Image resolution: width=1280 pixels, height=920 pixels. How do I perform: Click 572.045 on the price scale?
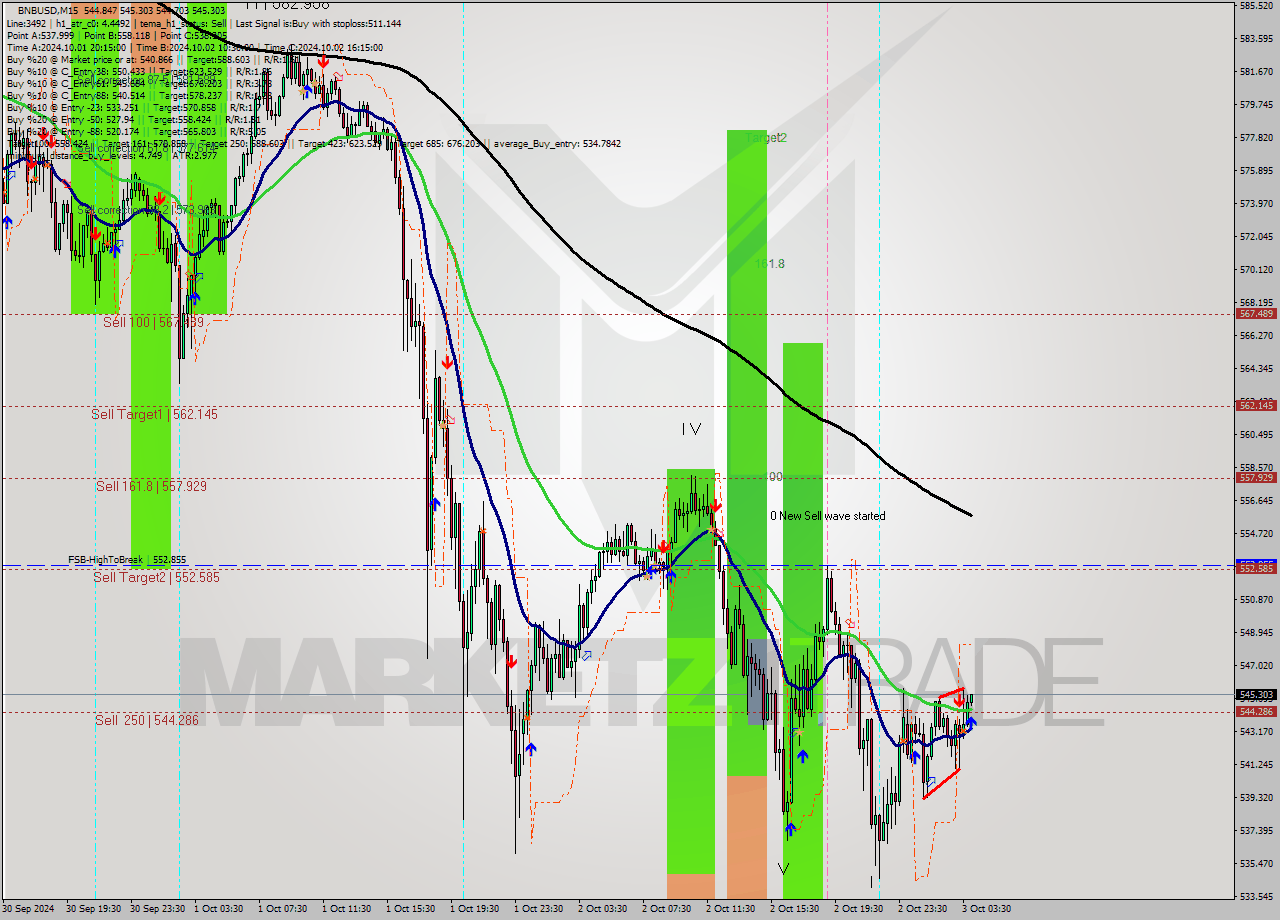pos(1256,237)
